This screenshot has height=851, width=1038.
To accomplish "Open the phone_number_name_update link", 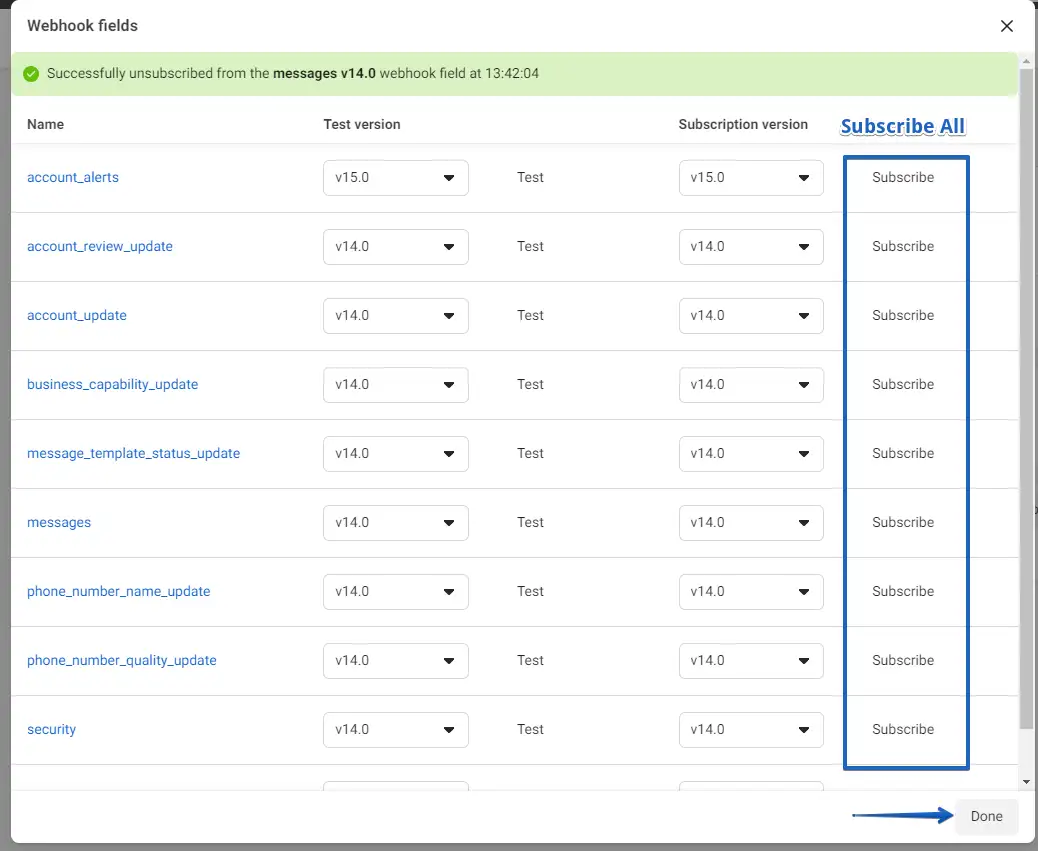I will click(118, 592).
